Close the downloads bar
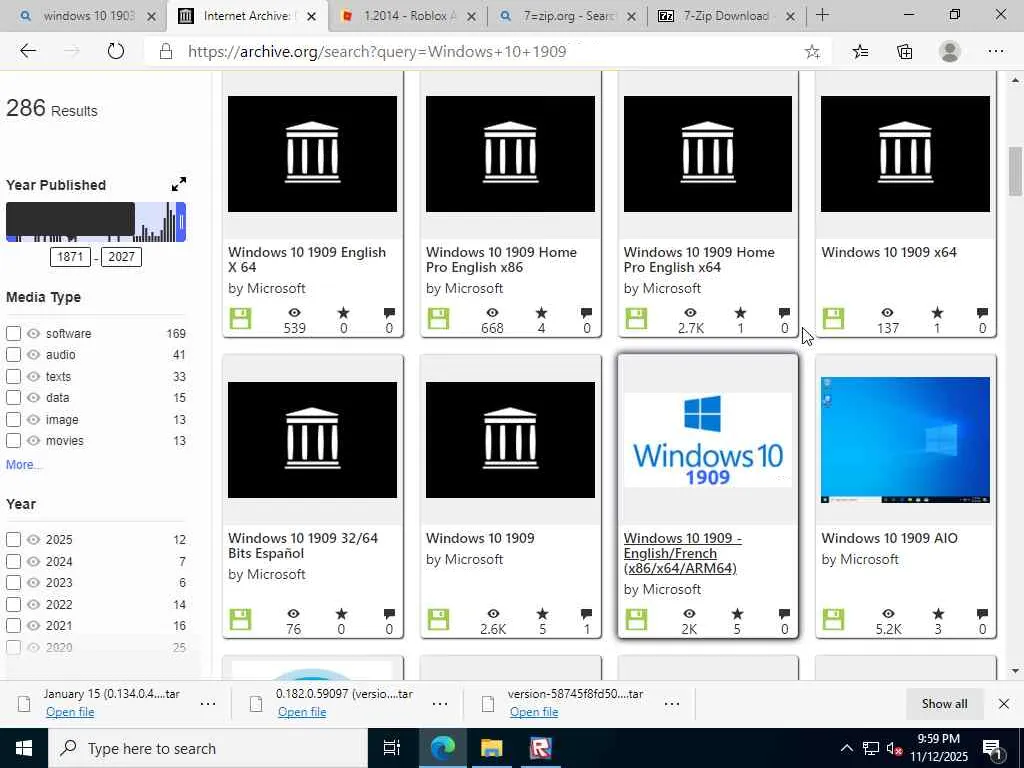1024x768 pixels. [x=1004, y=703]
